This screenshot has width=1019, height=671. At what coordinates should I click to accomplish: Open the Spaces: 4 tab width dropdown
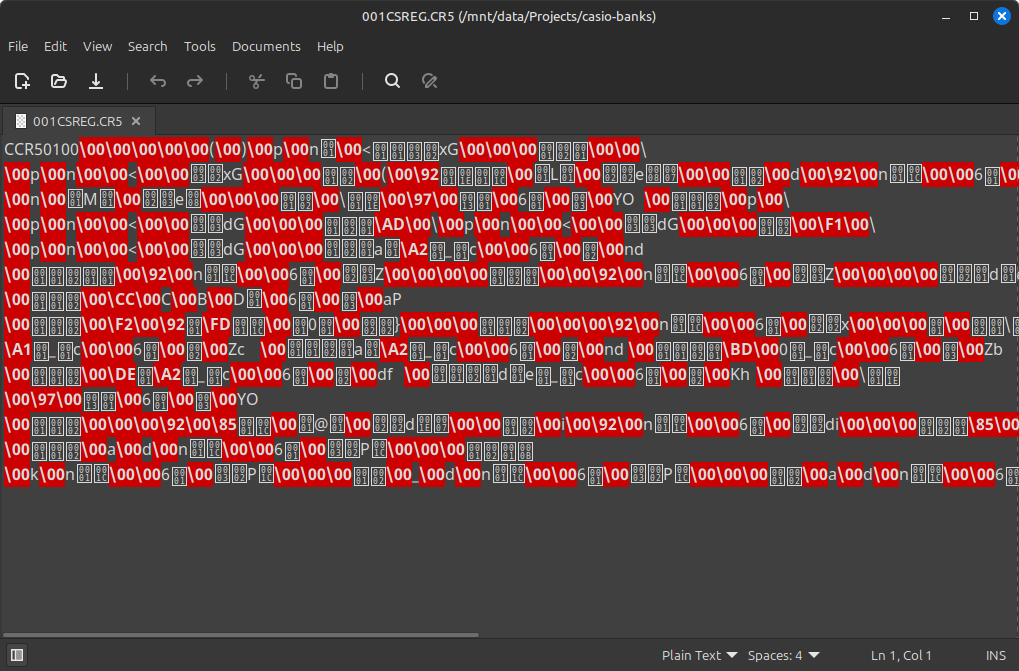[783, 655]
